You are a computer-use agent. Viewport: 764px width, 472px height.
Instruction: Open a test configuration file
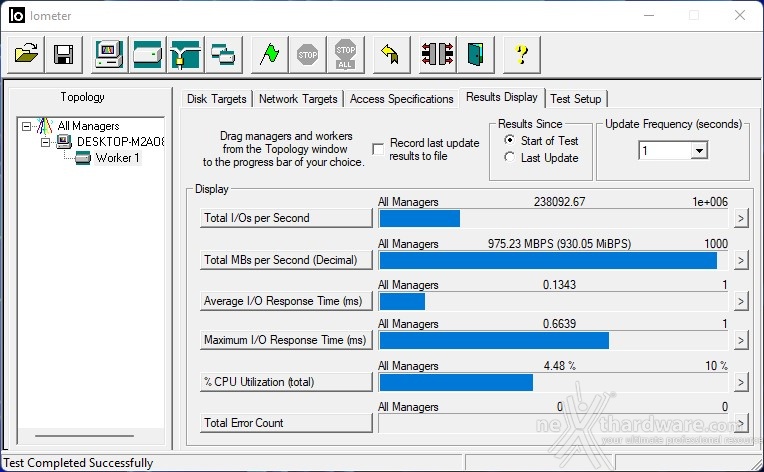[x=26, y=55]
